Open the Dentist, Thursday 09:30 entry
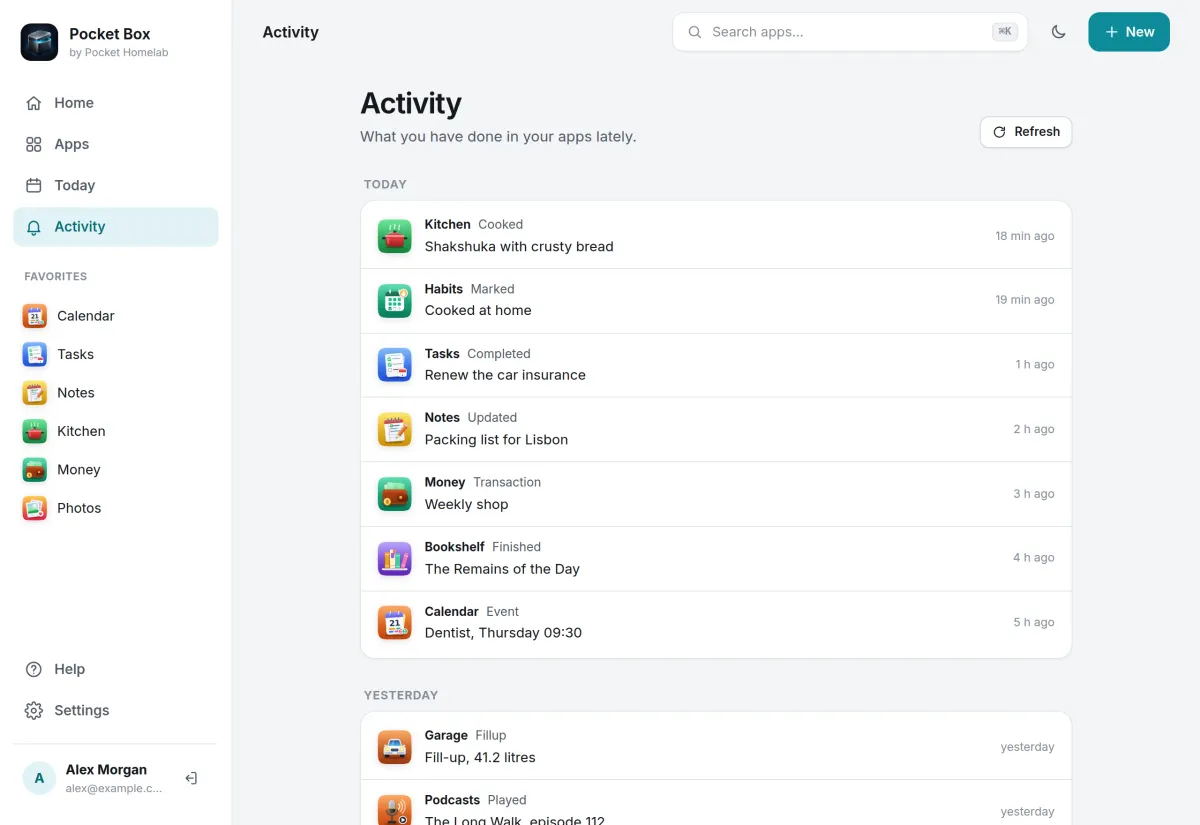Viewport: 1200px width, 825px height. point(716,622)
